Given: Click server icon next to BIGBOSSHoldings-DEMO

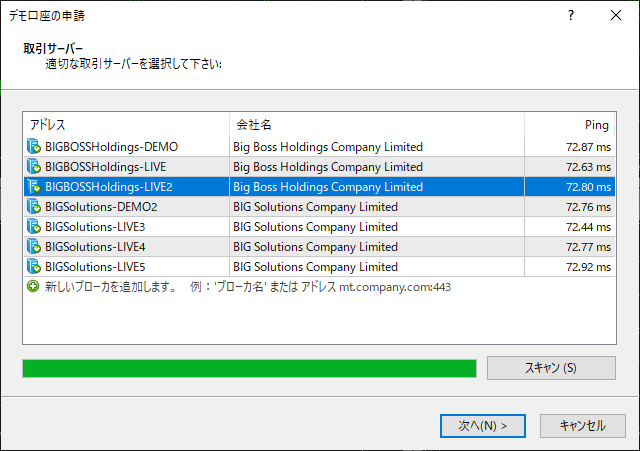Looking at the screenshot, I should click(x=34, y=147).
